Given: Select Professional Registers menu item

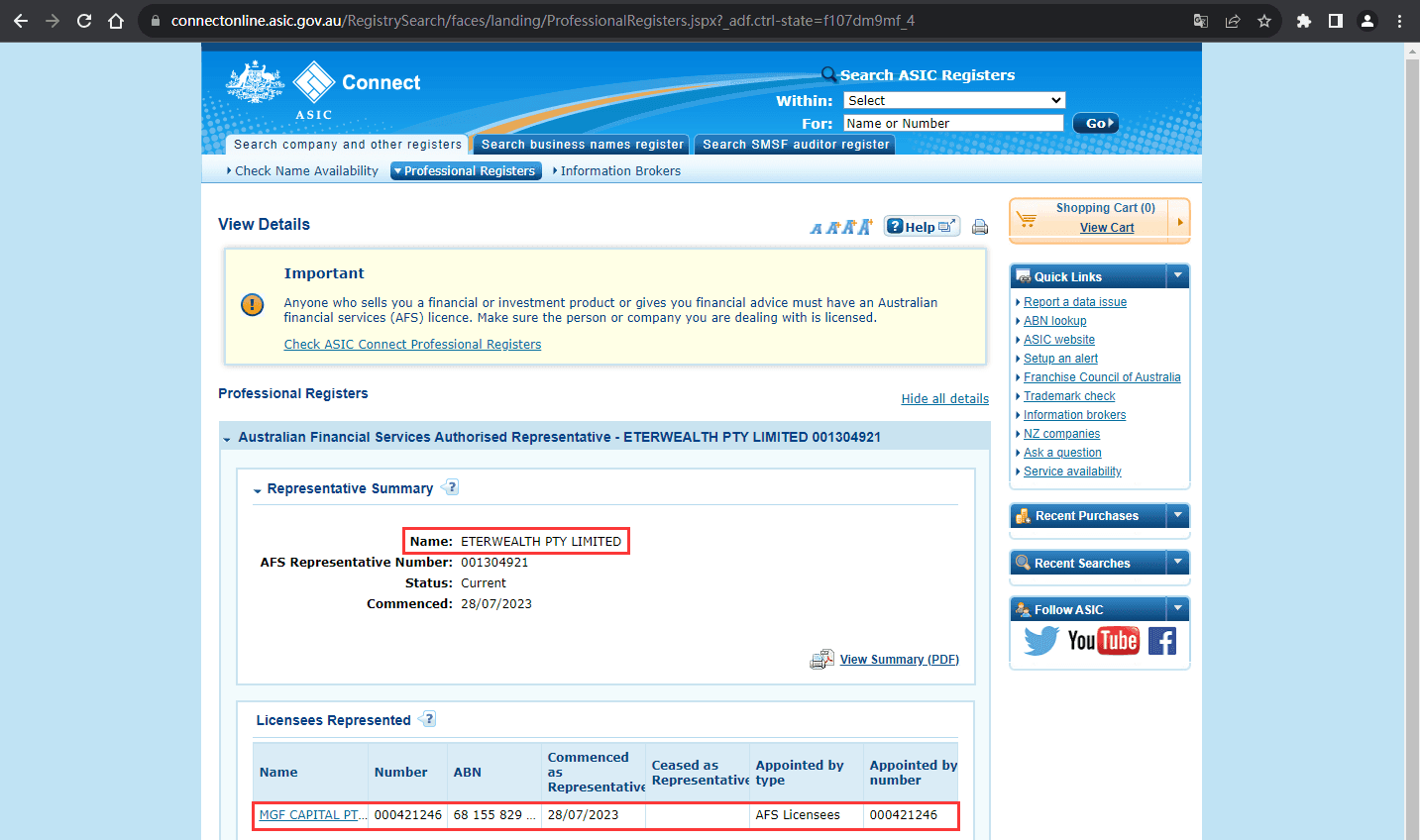Looking at the screenshot, I should point(468,171).
